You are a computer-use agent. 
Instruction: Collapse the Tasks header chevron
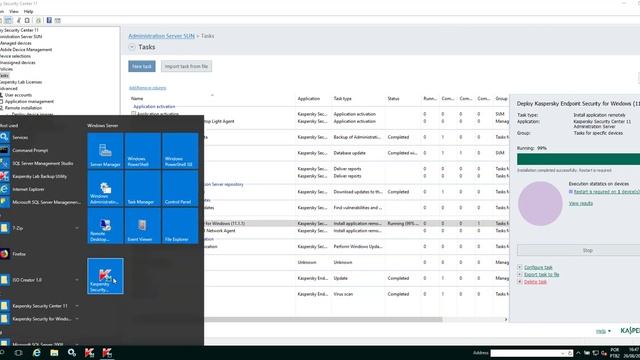pos(132,47)
